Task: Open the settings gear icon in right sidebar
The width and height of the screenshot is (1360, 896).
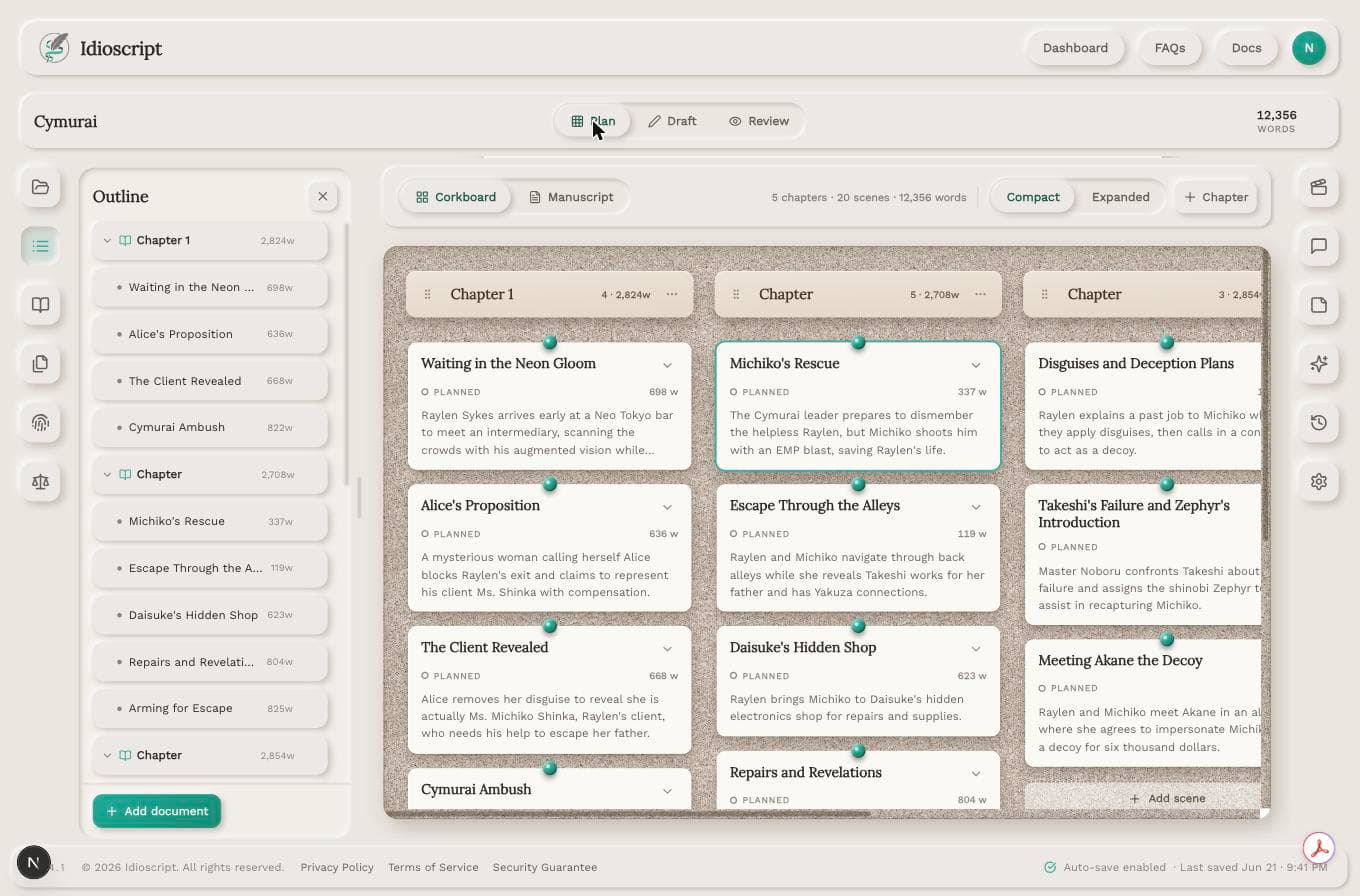Action: pyautogui.click(x=1319, y=482)
